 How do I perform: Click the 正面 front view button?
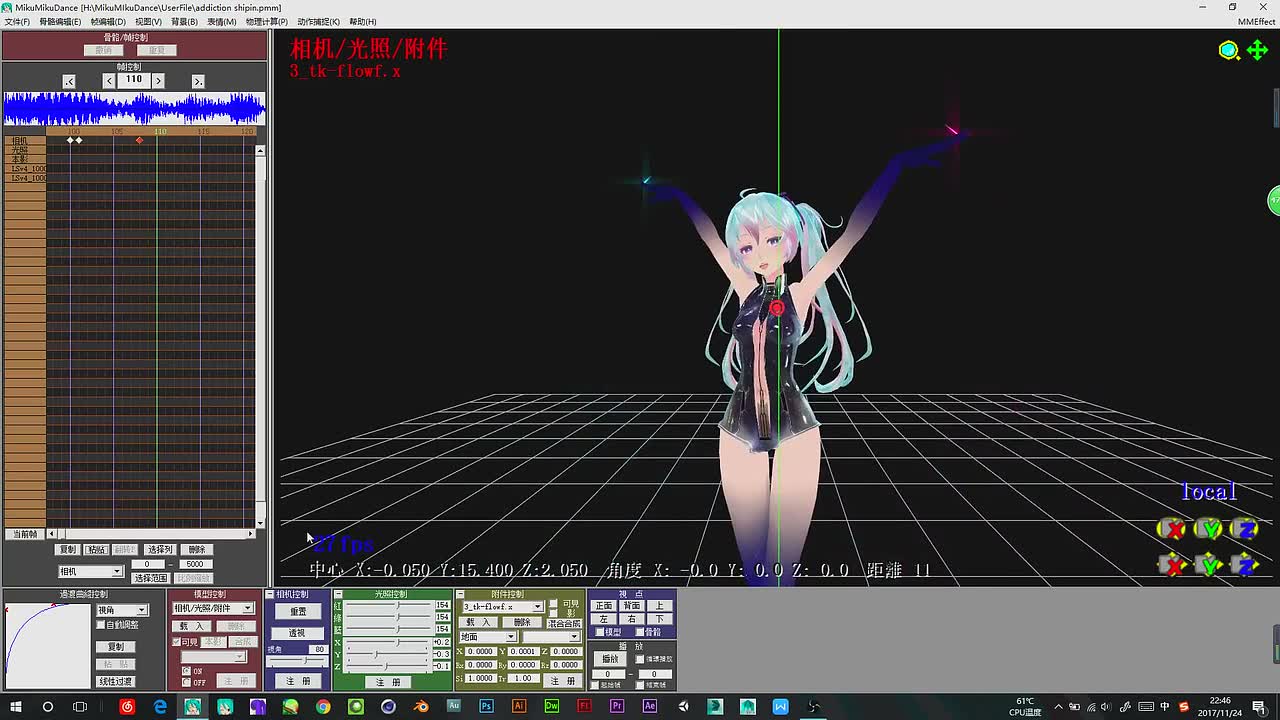tap(604, 605)
